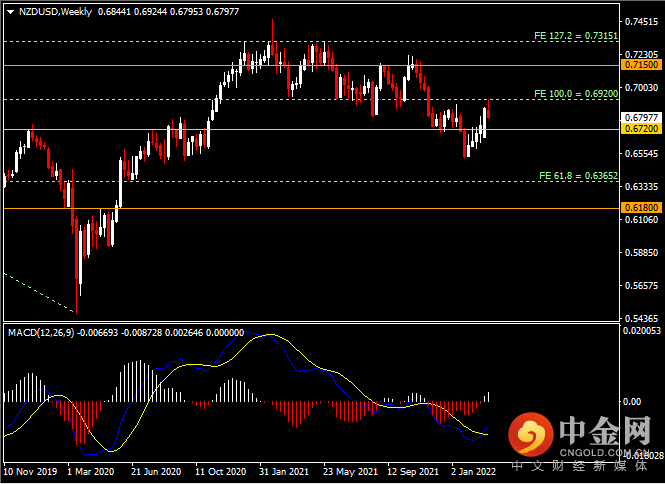Click the 0.61800 orange price label
Screen dimensions: 665x484
641,207
